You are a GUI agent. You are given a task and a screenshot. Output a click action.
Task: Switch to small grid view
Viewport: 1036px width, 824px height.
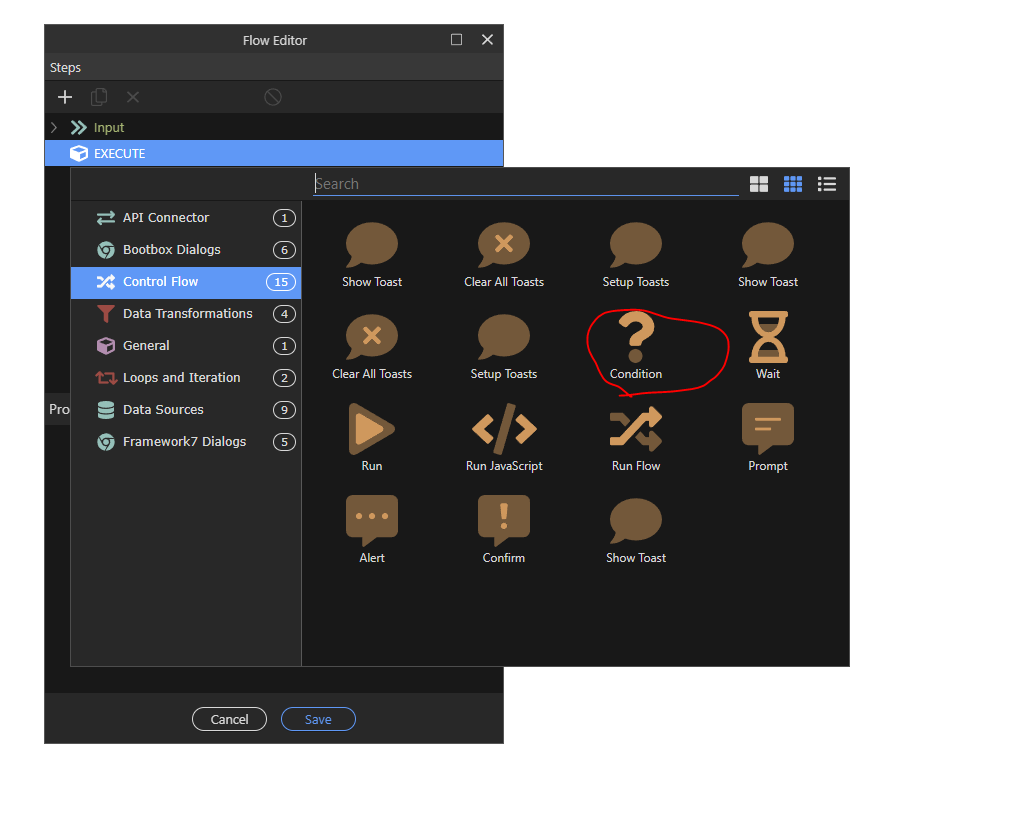(x=793, y=184)
